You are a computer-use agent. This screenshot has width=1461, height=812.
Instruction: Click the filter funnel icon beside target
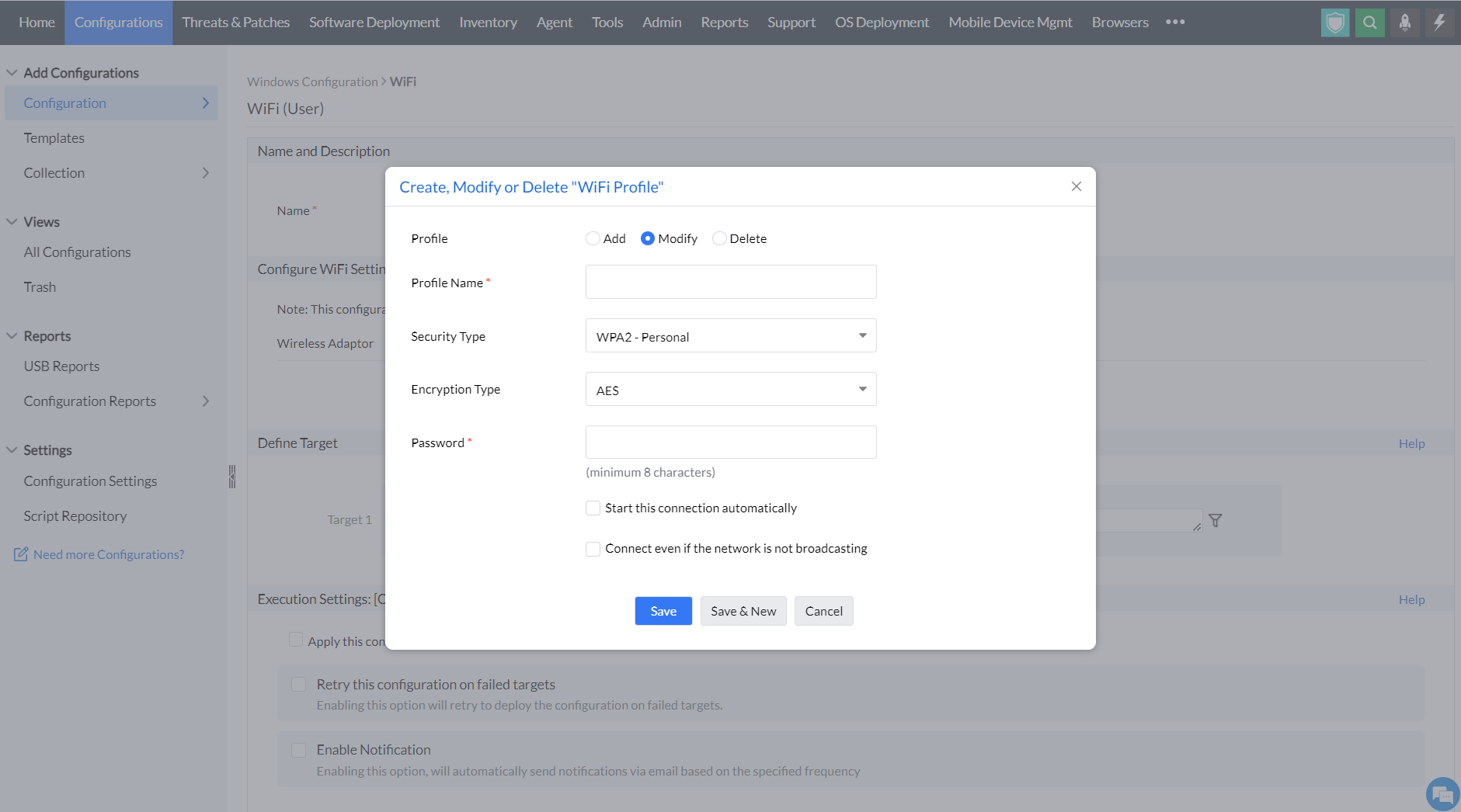(x=1216, y=521)
